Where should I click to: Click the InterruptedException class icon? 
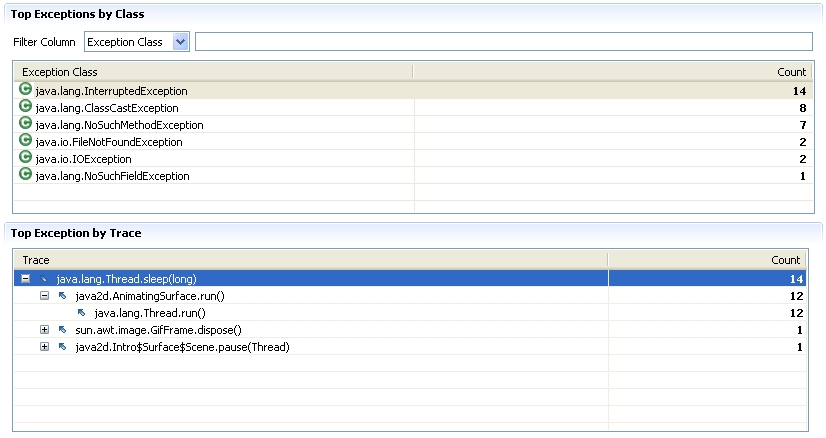(x=26, y=90)
